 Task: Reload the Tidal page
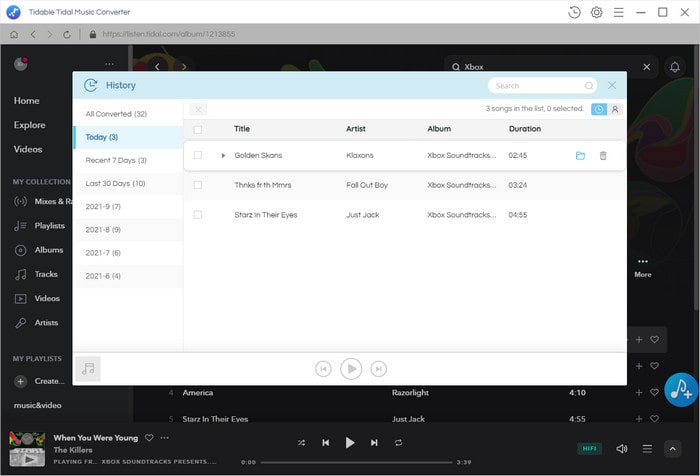(67, 34)
